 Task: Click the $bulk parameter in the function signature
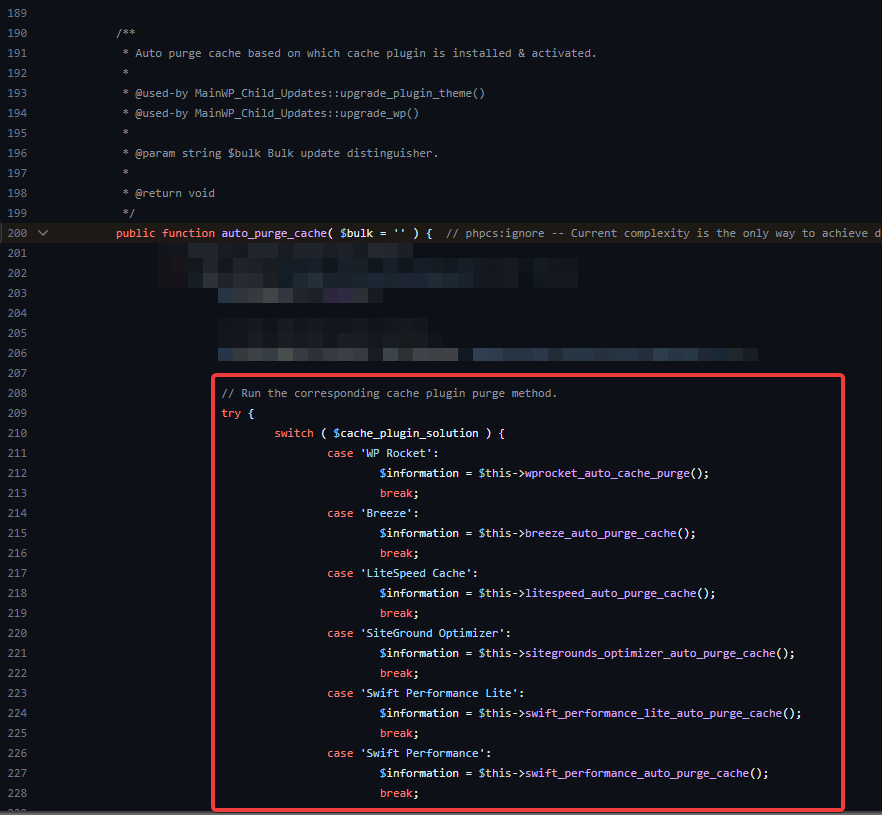[356, 232]
